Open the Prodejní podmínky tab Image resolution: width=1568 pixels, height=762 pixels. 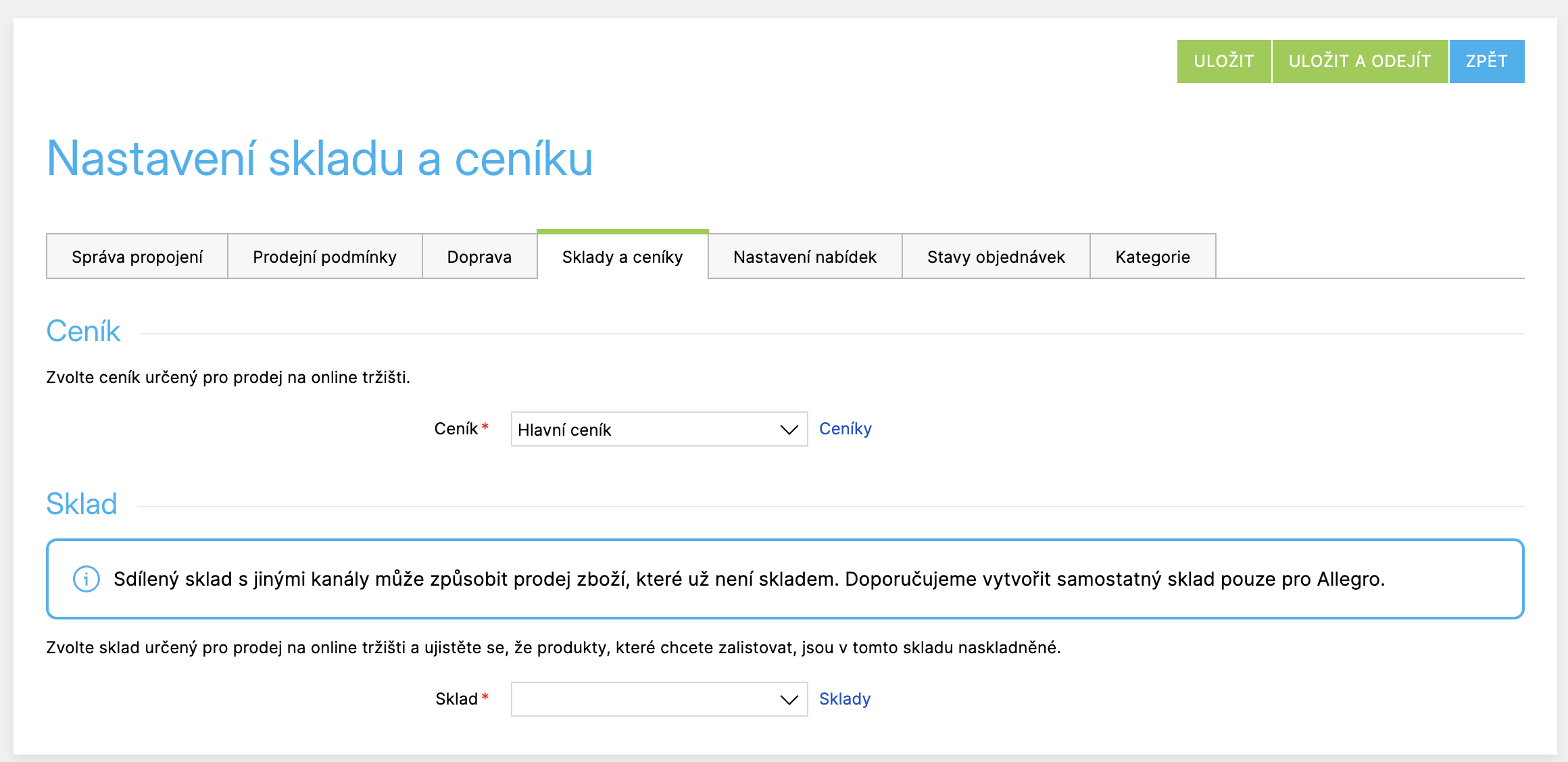[324, 257]
